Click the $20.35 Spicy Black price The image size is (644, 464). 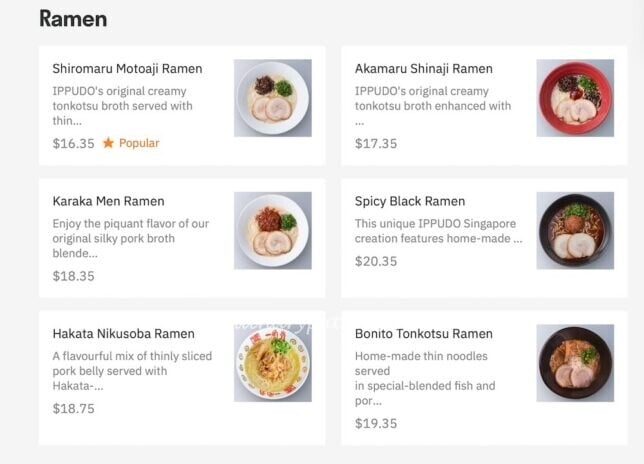point(375,261)
